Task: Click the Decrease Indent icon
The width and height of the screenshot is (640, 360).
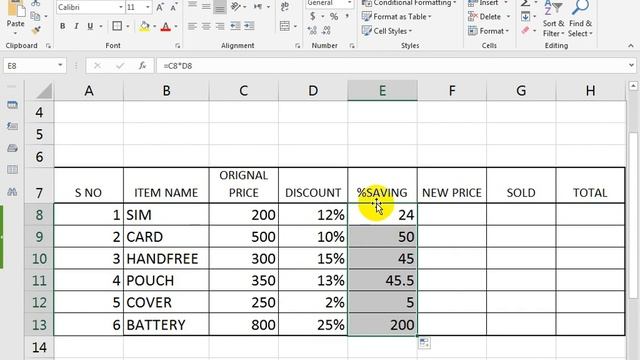Action: point(235,27)
